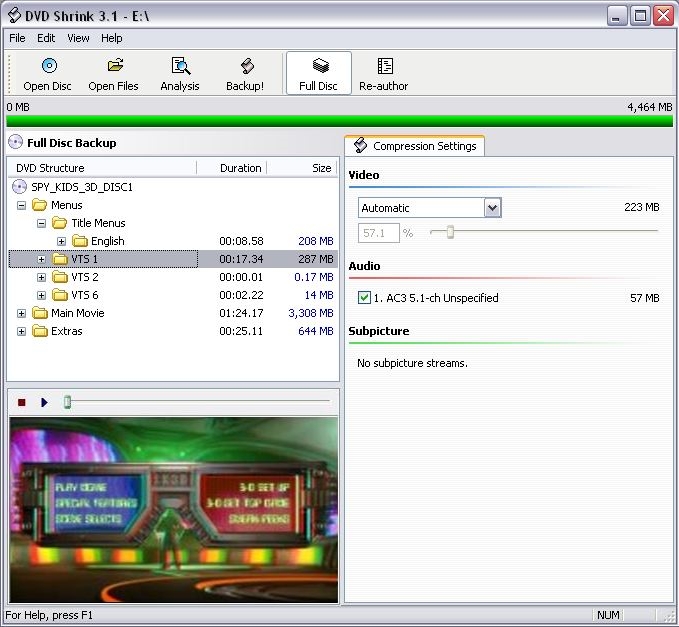
Task: Click the DVD Structure column header
Action: tap(102, 168)
